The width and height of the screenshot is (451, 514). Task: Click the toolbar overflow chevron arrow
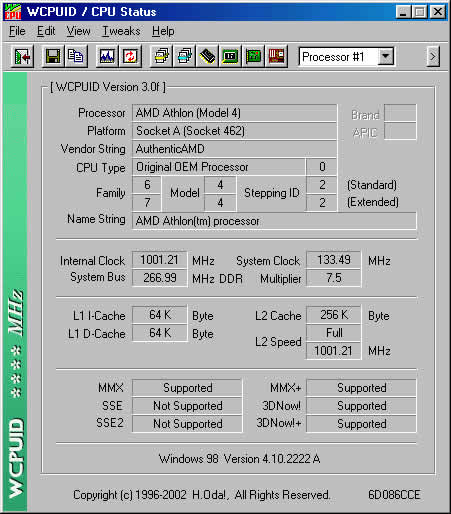pyautogui.click(x=433, y=57)
